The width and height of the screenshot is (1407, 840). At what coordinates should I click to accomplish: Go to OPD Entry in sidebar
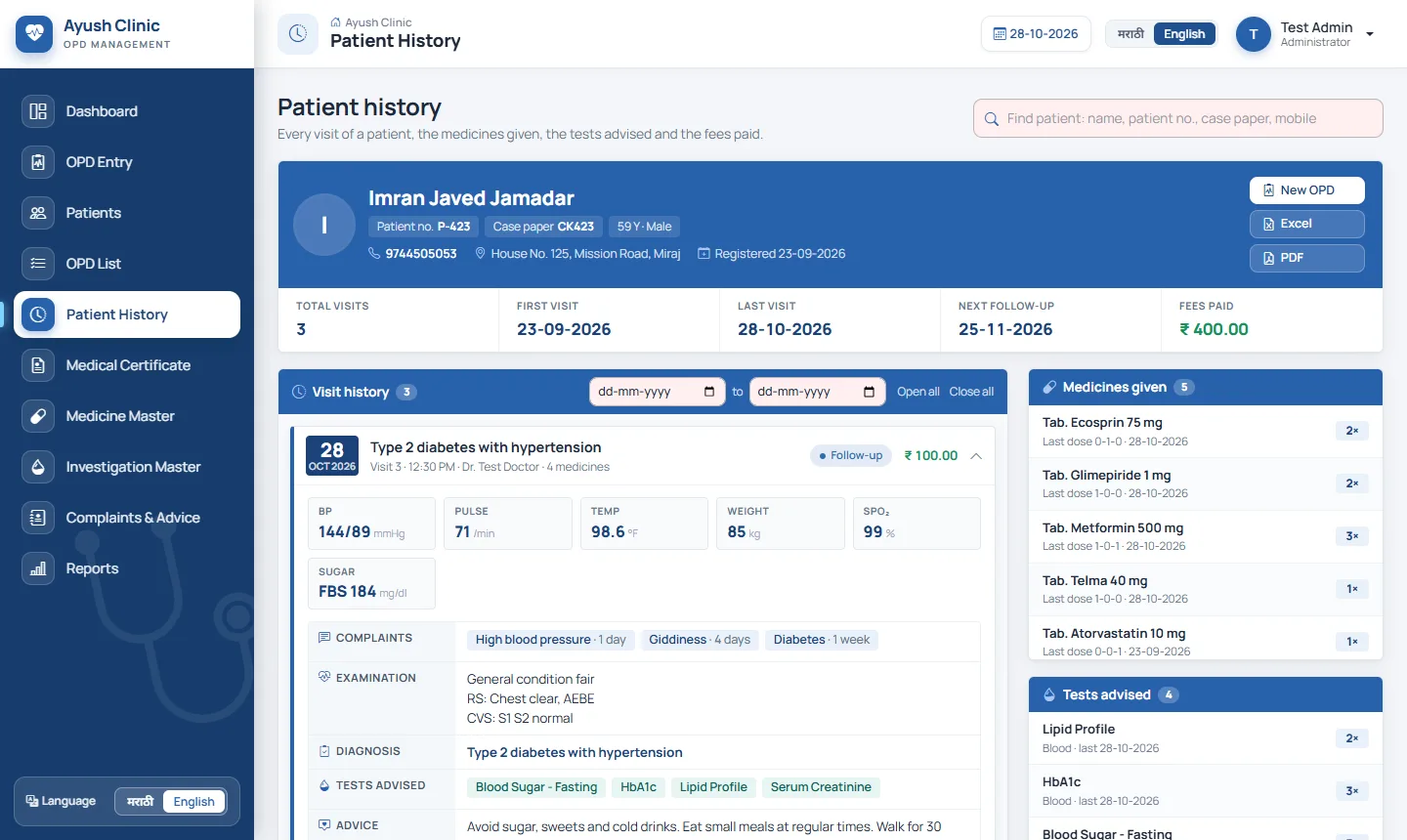point(127,162)
